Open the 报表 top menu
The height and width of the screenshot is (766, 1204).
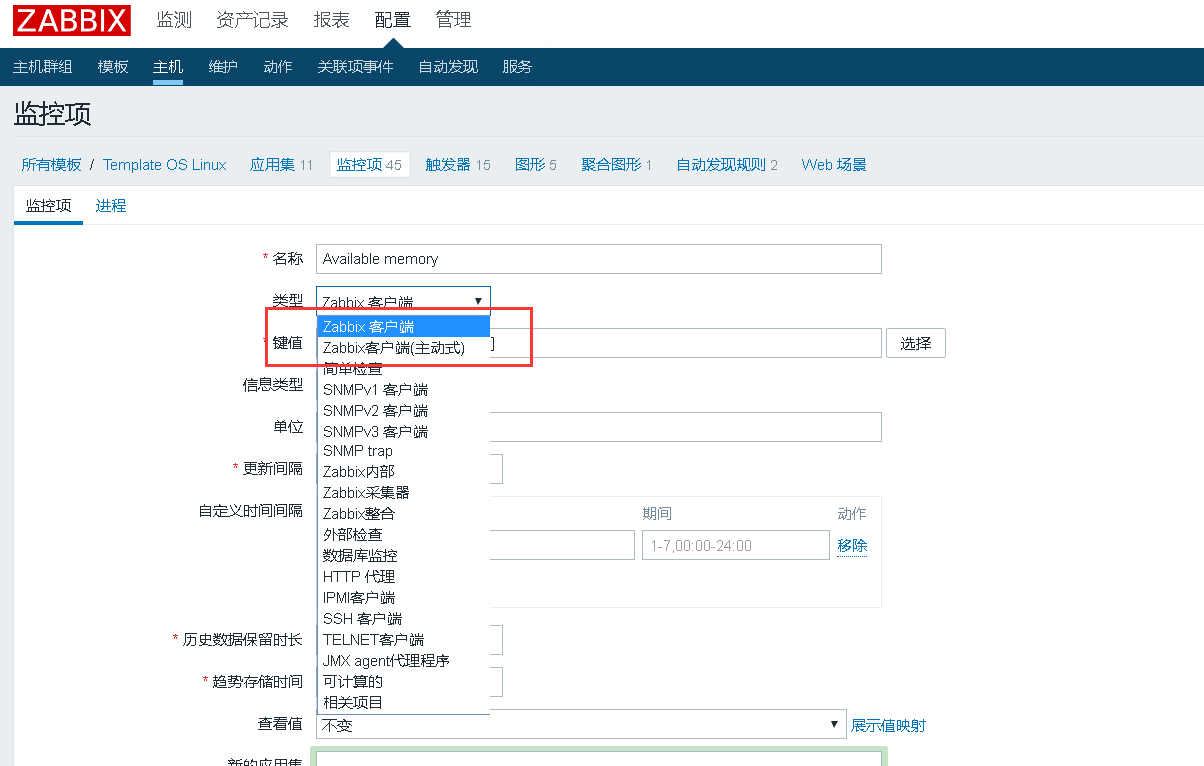point(331,20)
